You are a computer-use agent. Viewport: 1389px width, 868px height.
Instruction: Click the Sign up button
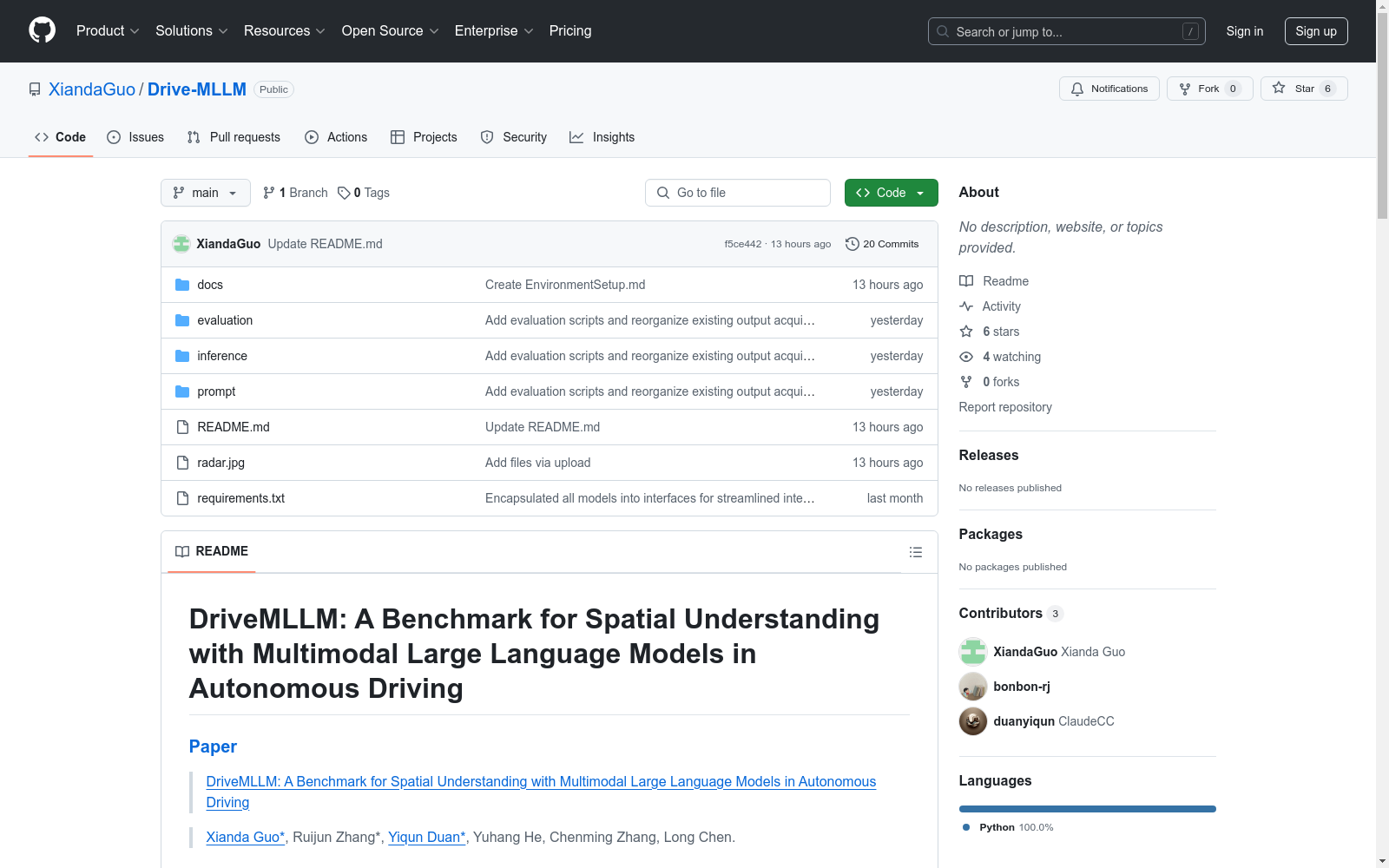click(x=1316, y=31)
